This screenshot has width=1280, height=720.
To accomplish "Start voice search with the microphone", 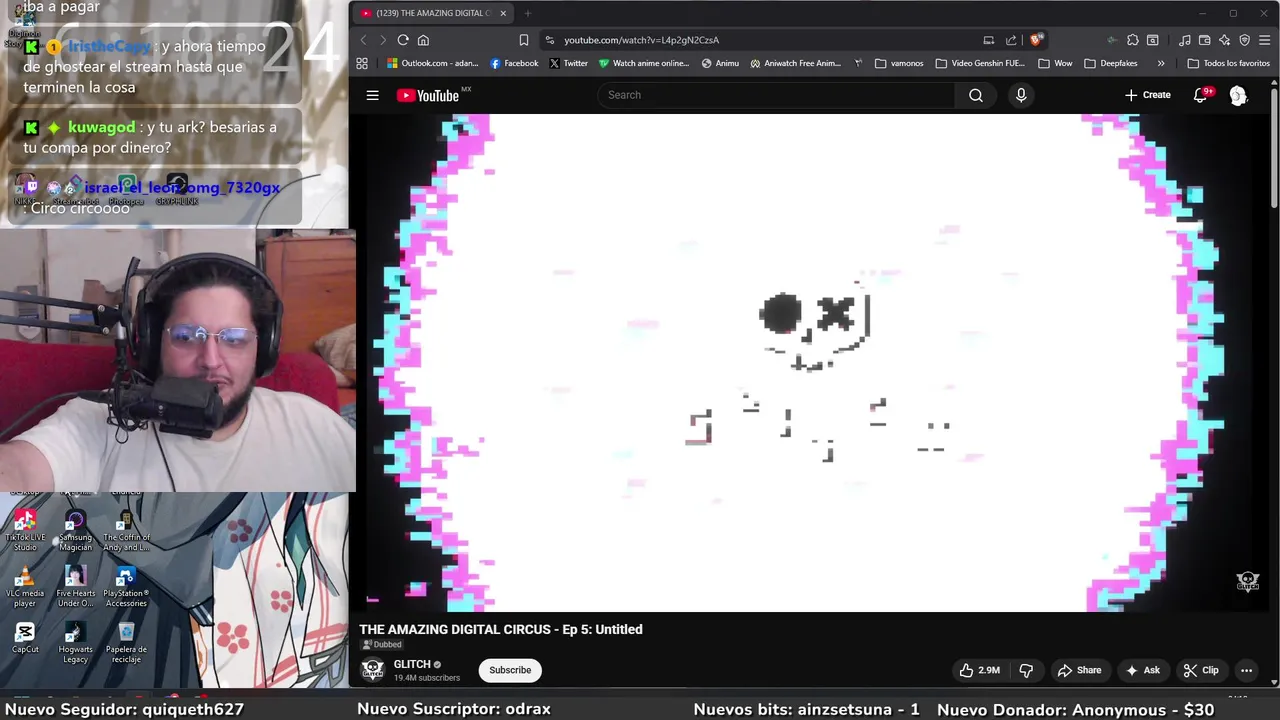I will pos(1021,95).
